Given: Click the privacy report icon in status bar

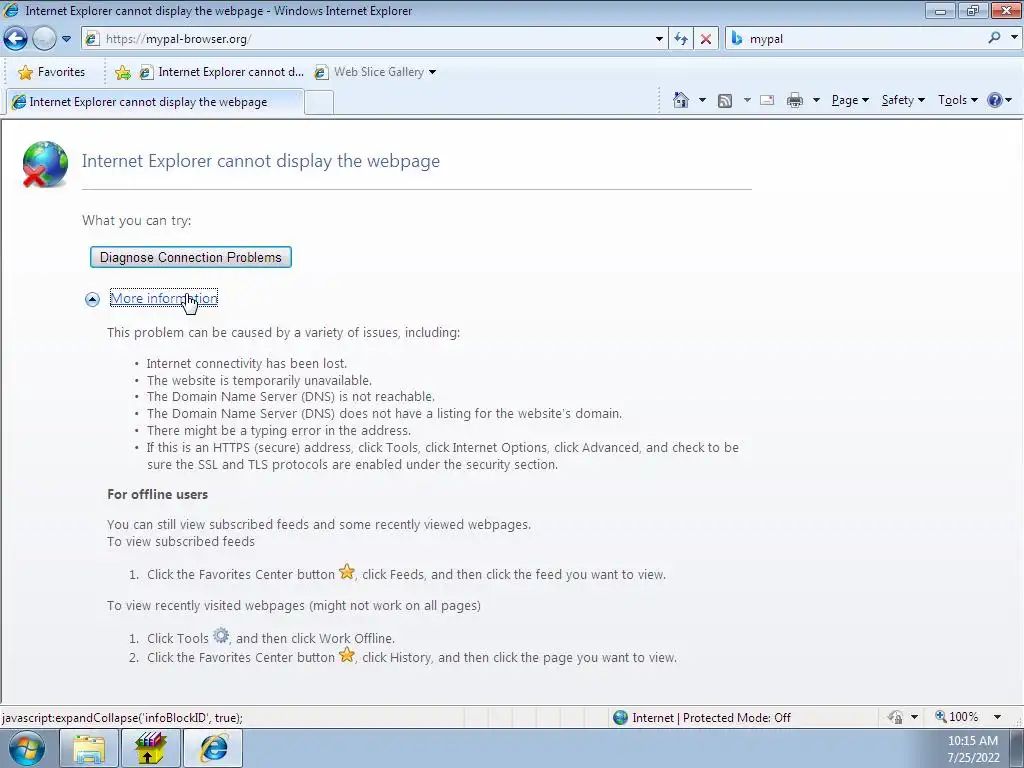Looking at the screenshot, I should click(x=895, y=717).
